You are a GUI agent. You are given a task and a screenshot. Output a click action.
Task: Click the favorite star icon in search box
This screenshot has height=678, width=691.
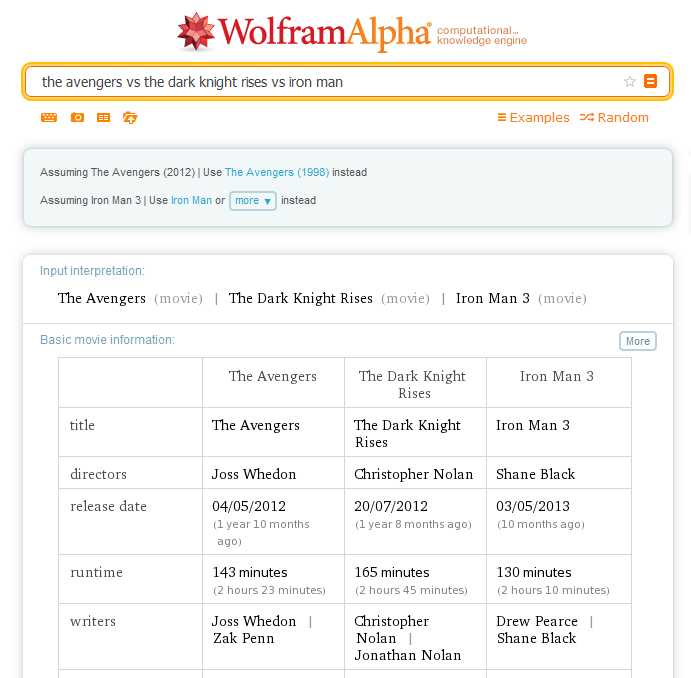coord(630,82)
